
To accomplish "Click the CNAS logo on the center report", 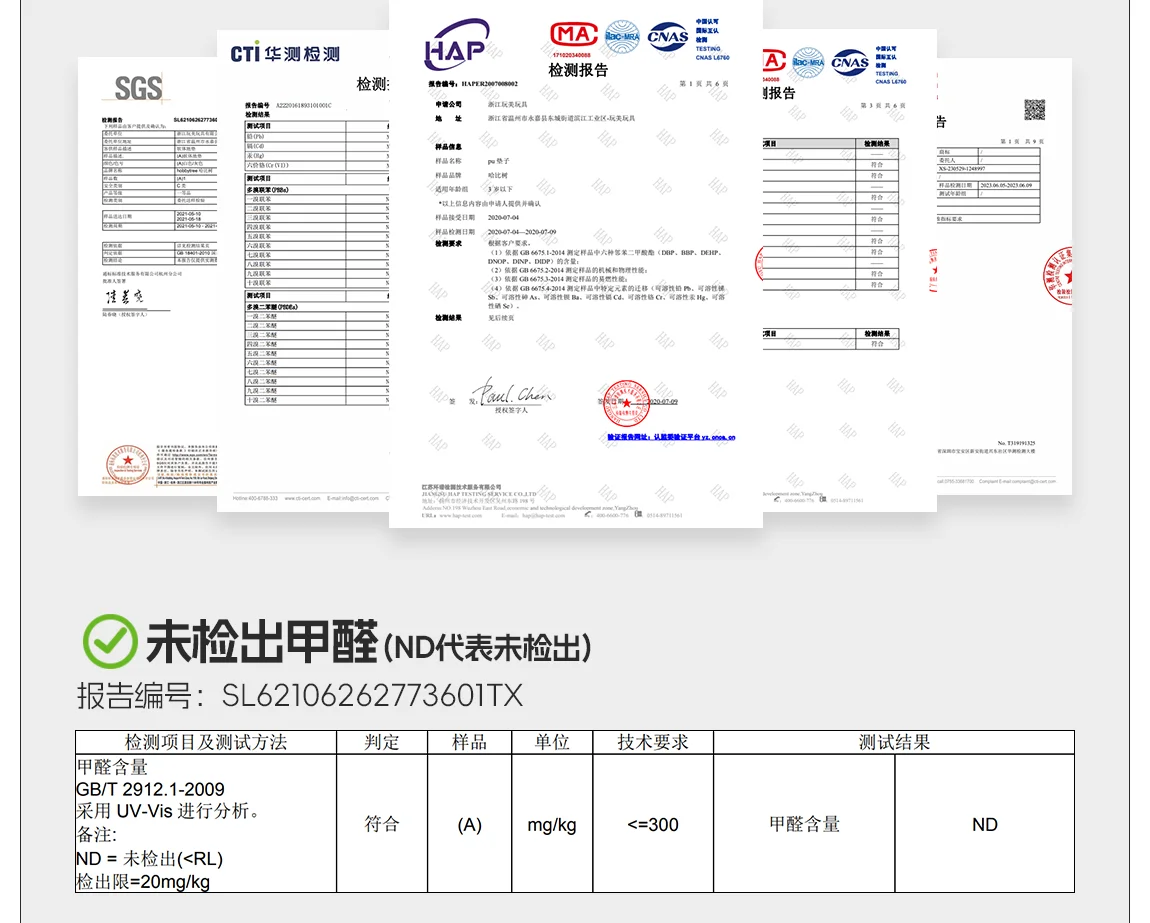I will point(667,37).
